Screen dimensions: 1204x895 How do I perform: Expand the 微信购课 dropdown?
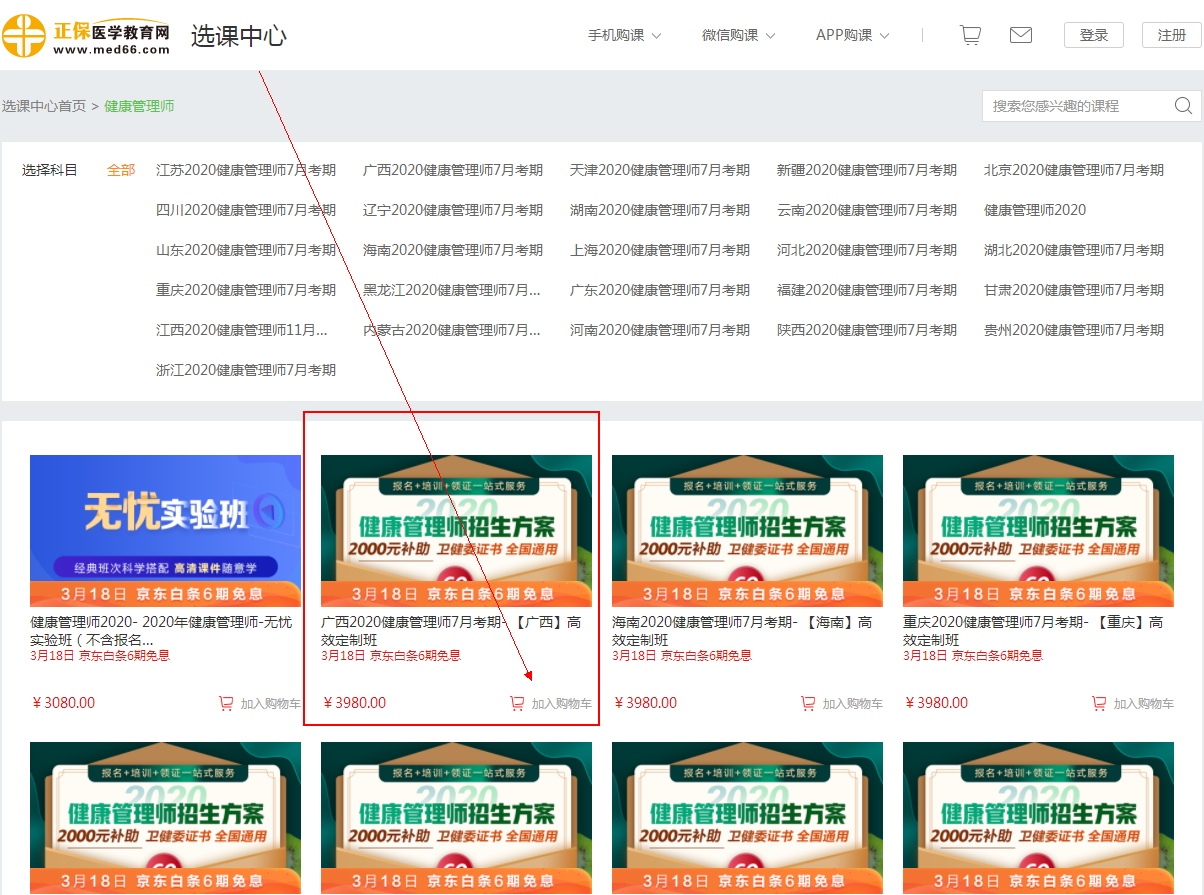click(738, 35)
